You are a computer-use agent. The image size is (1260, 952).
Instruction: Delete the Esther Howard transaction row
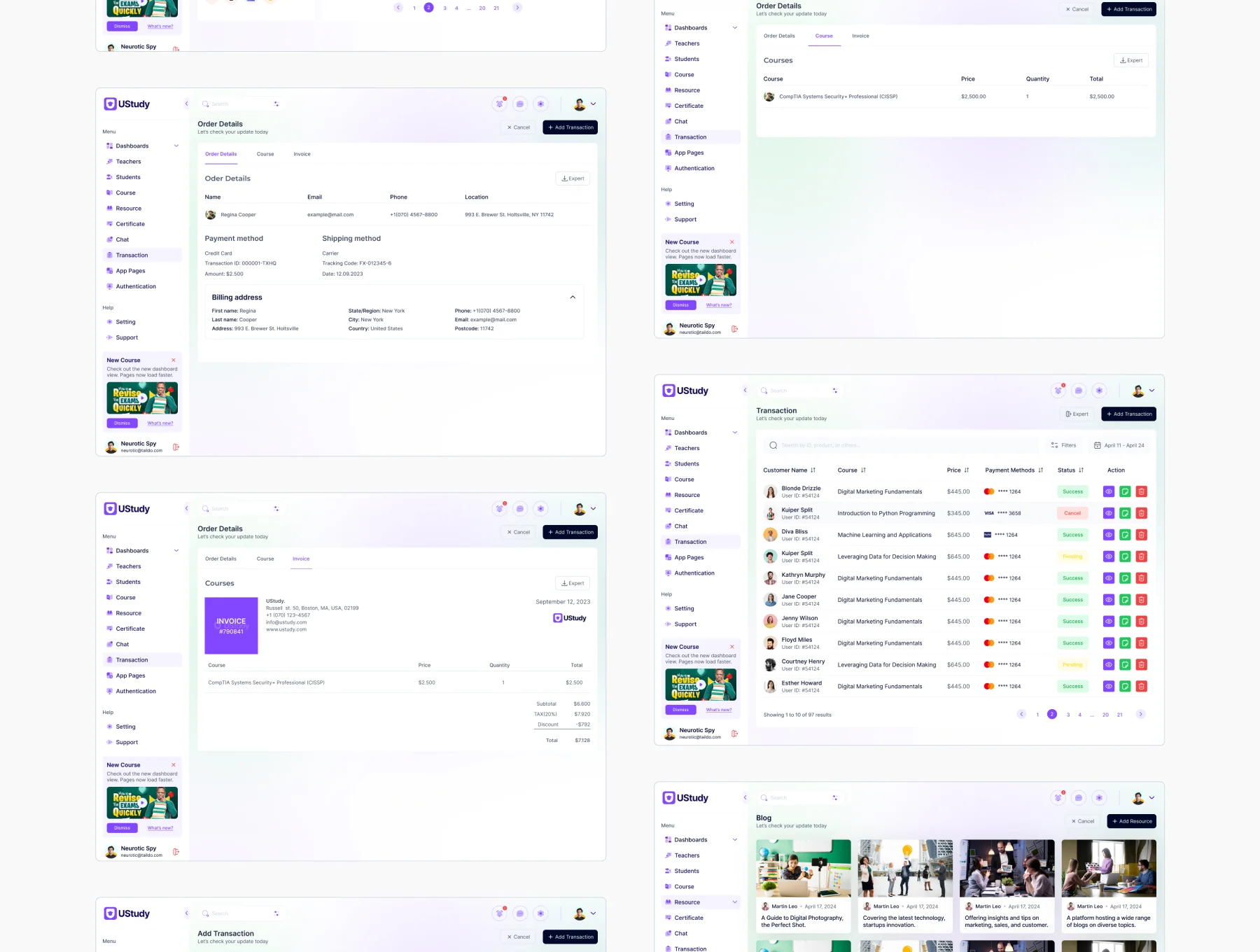point(1141,687)
